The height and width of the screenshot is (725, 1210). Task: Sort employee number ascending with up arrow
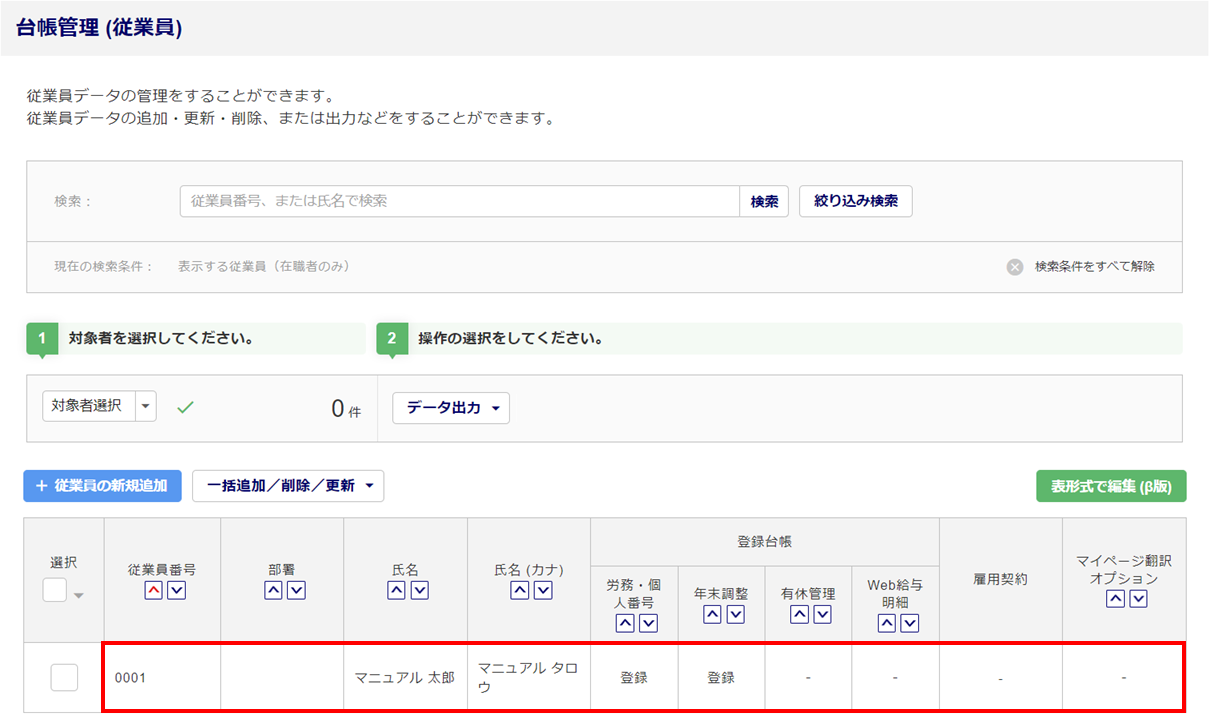(x=152, y=591)
